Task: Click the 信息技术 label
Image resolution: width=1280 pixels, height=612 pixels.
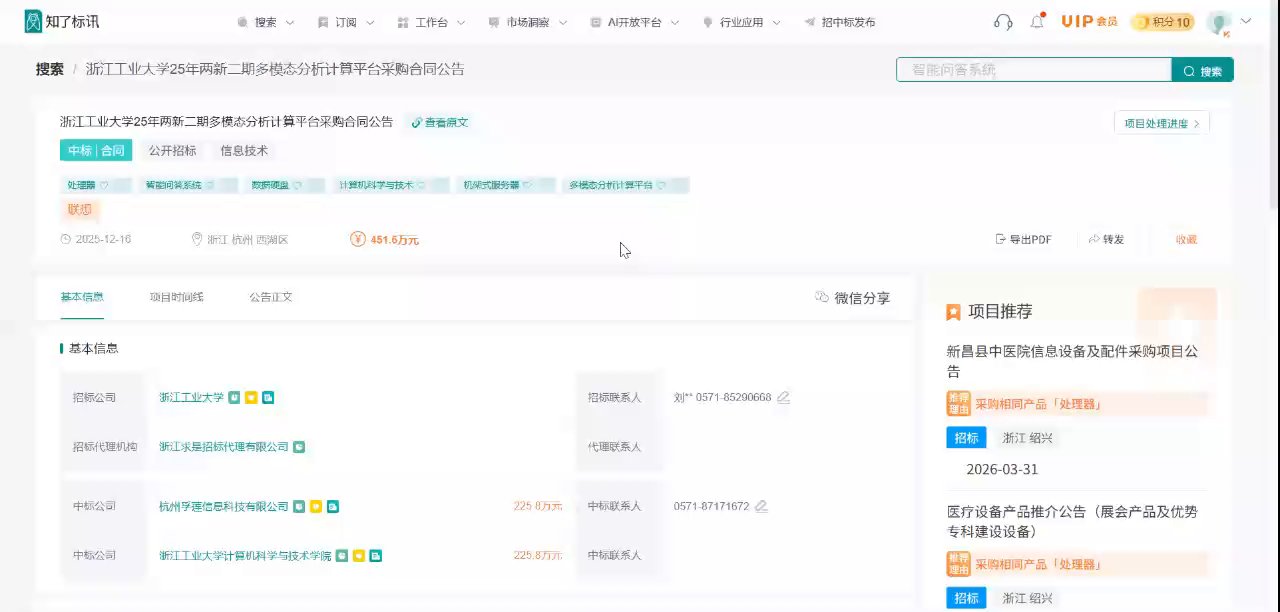Action: tap(244, 151)
